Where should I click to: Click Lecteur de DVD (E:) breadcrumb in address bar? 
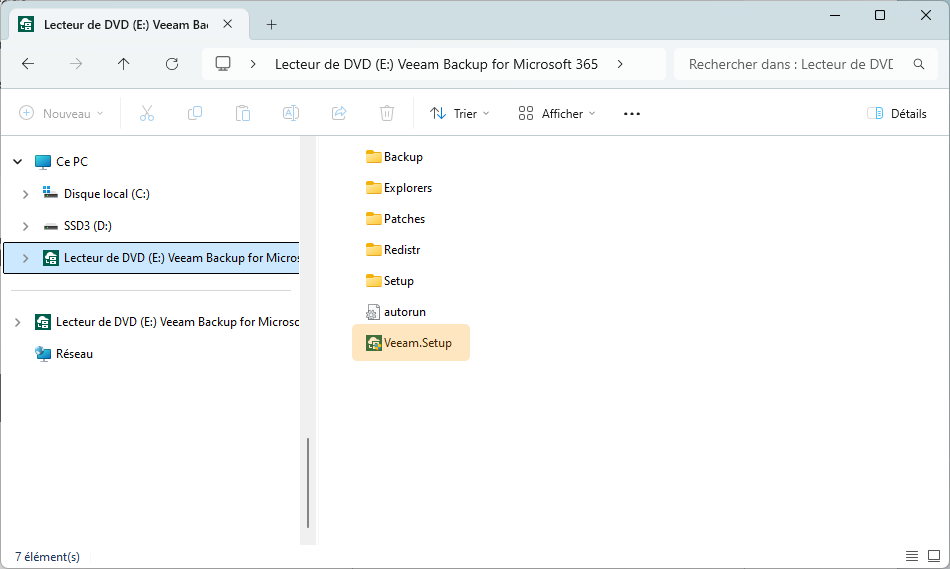point(436,64)
